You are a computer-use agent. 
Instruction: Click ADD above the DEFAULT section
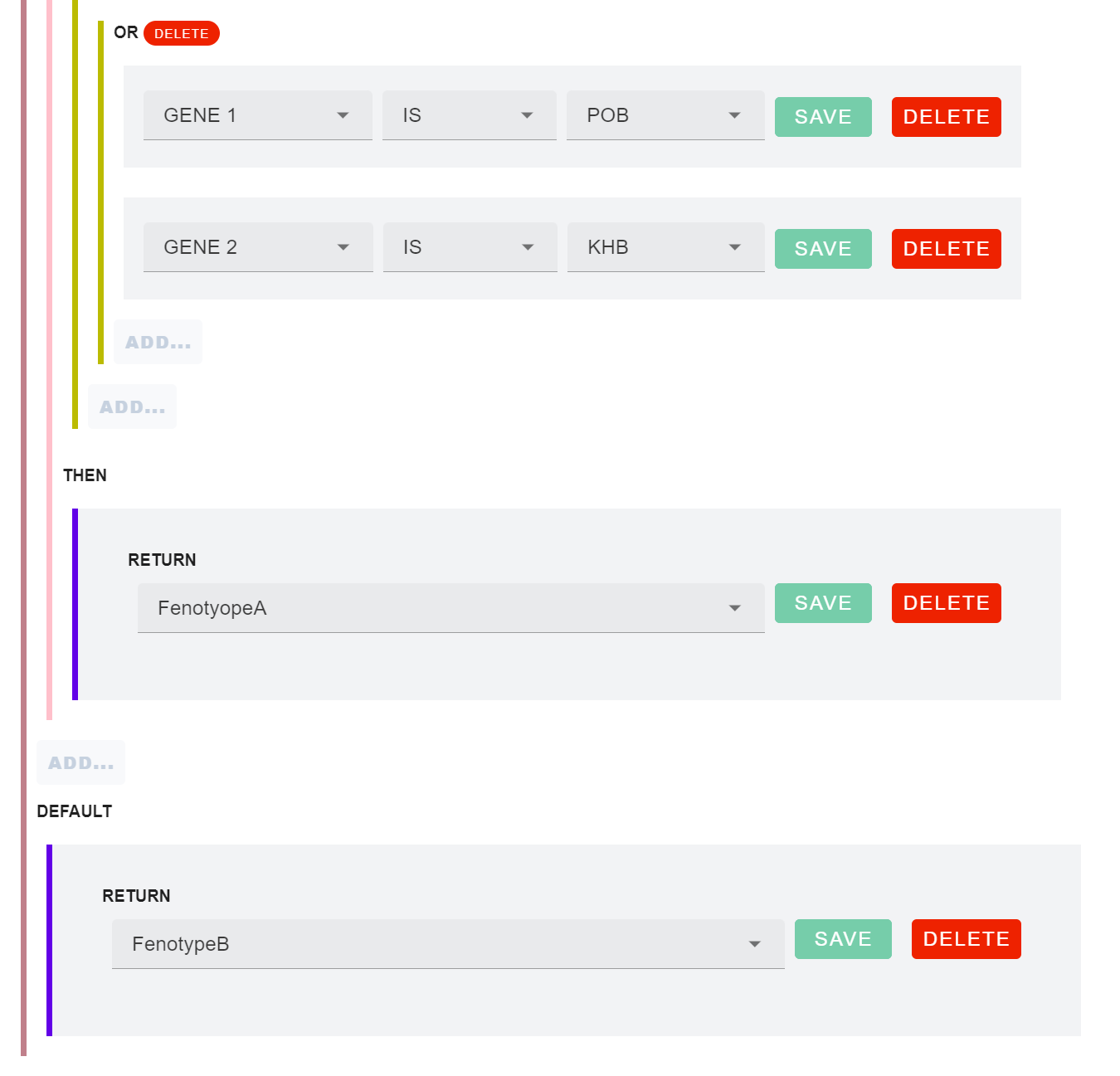click(x=80, y=762)
